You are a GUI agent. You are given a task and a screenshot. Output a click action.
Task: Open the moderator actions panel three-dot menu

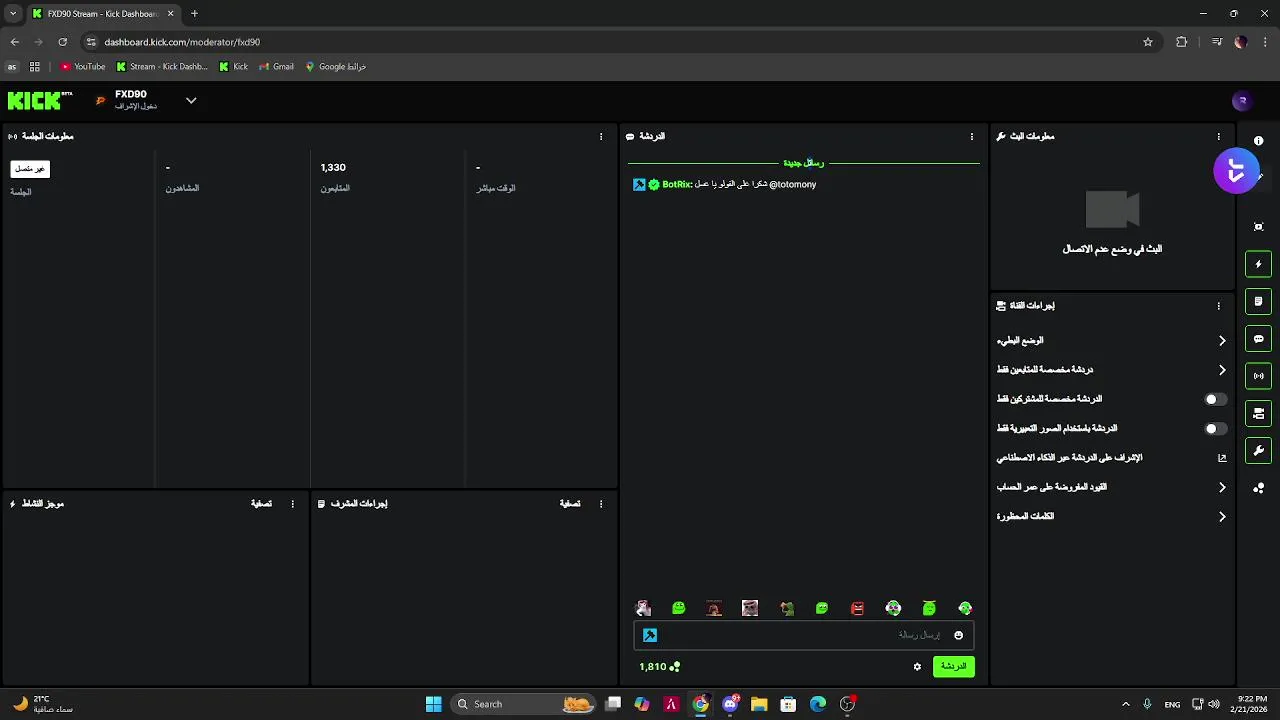point(601,504)
